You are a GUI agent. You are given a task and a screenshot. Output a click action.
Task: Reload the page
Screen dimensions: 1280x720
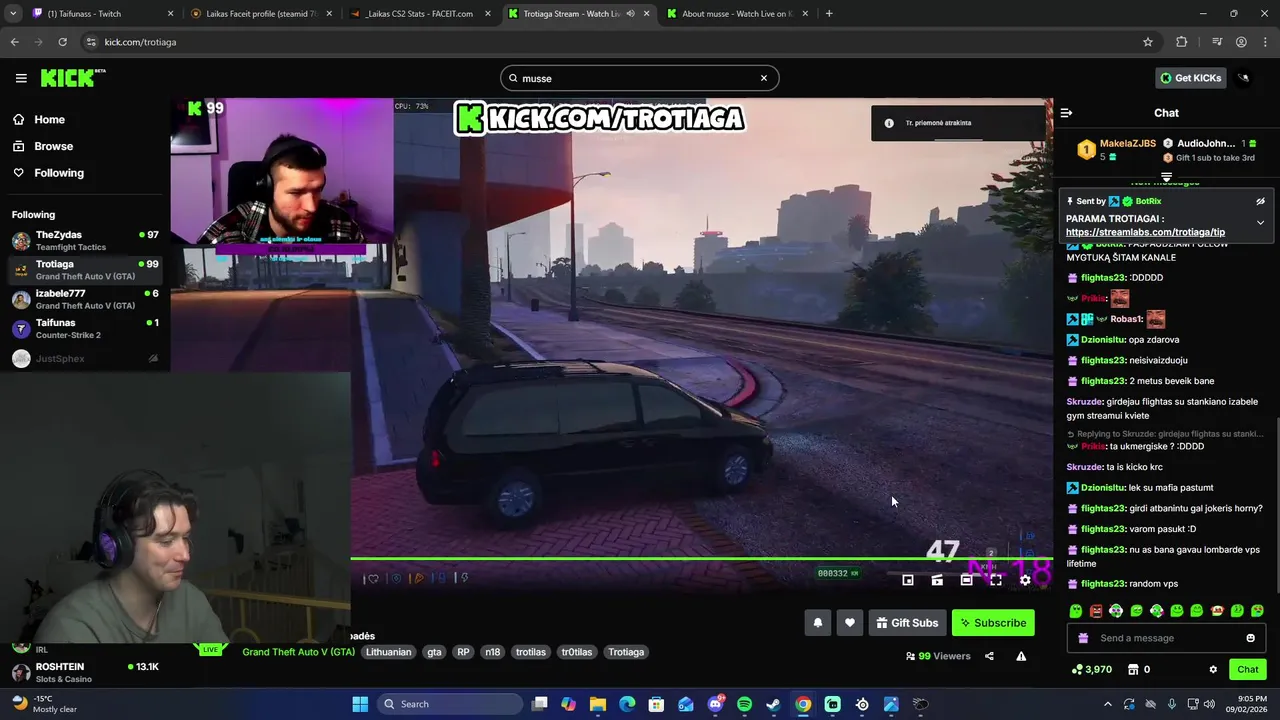pyautogui.click(x=62, y=42)
